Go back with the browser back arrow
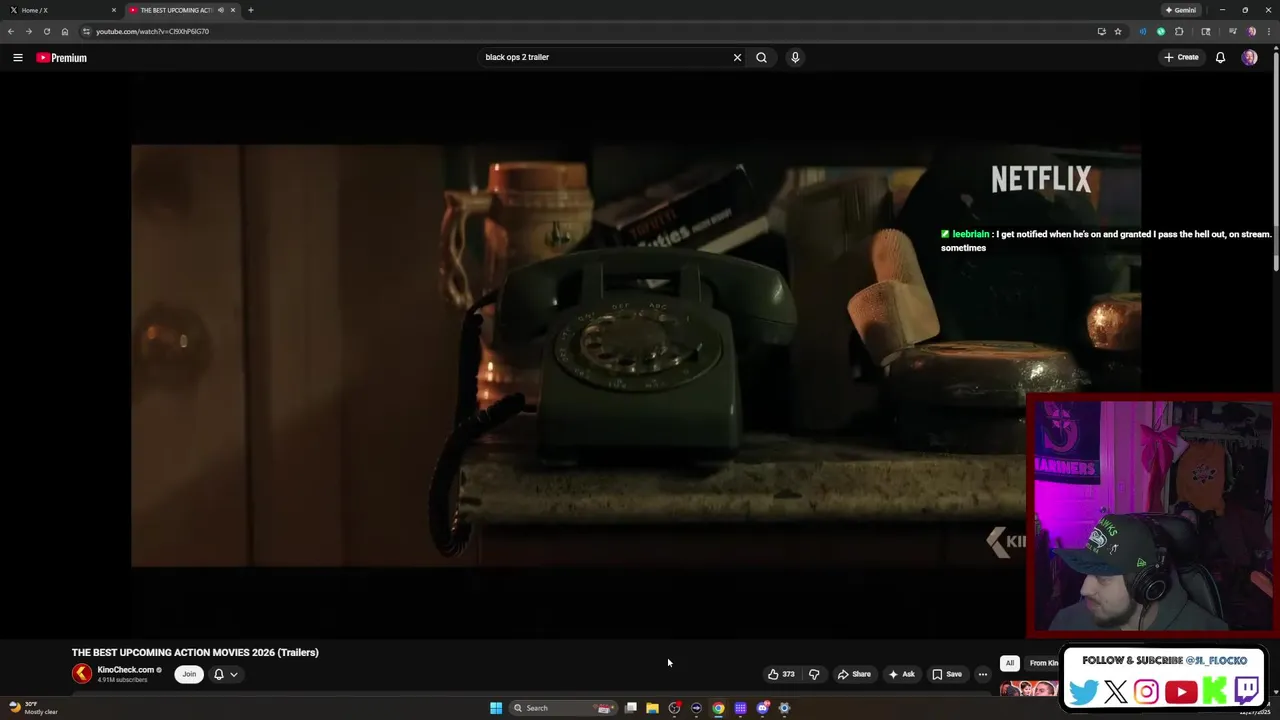 pos(11,31)
